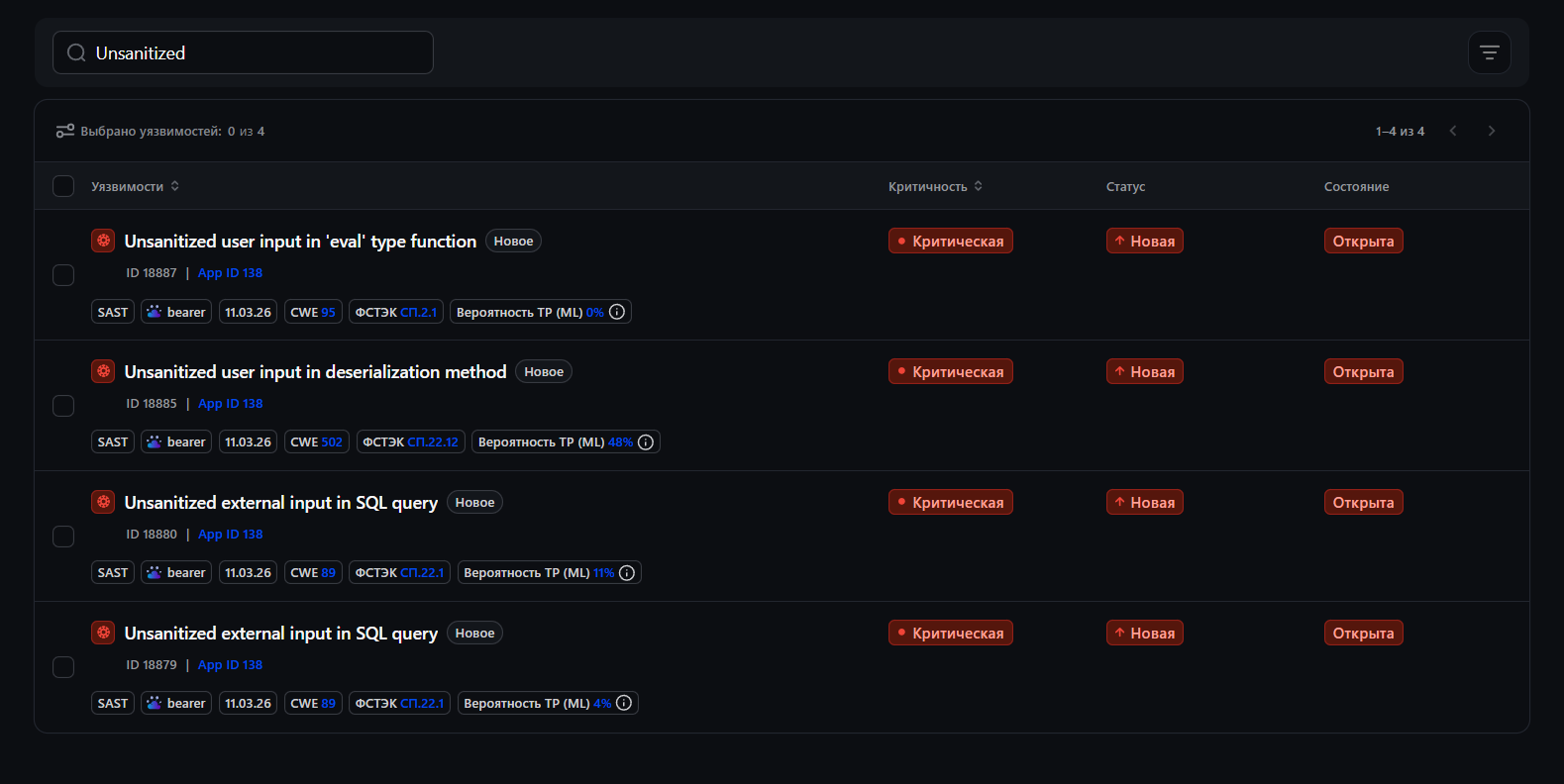
Task: Show info for the 48% ML probability
Action: pos(646,442)
